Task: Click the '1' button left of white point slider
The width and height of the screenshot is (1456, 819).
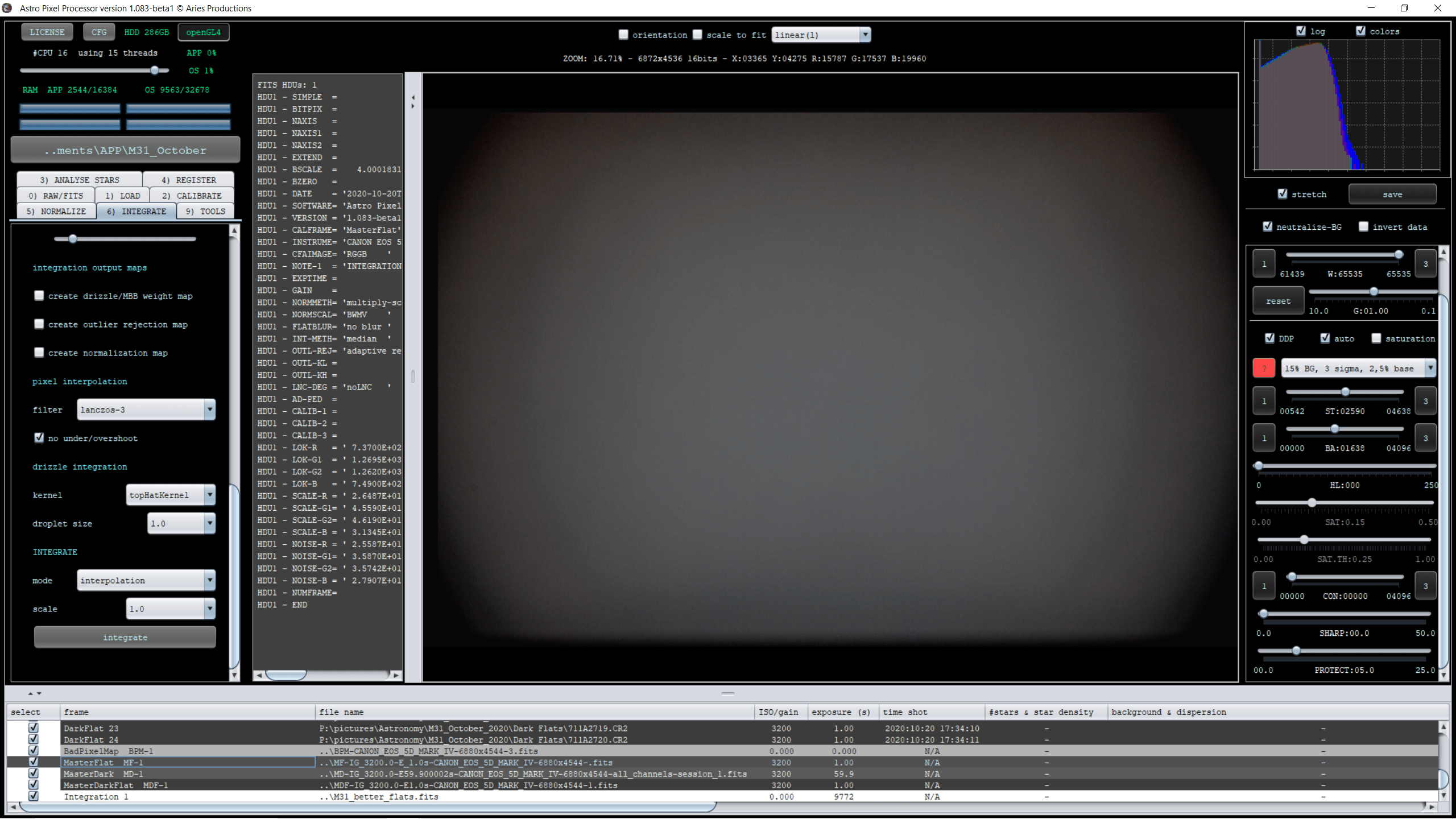Action: point(1263,264)
